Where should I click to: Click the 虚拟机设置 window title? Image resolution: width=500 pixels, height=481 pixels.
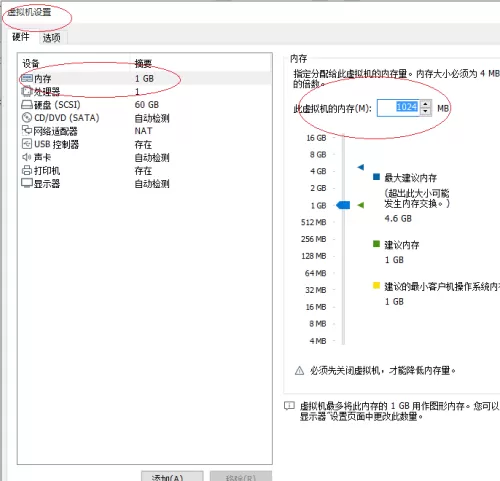[29, 12]
